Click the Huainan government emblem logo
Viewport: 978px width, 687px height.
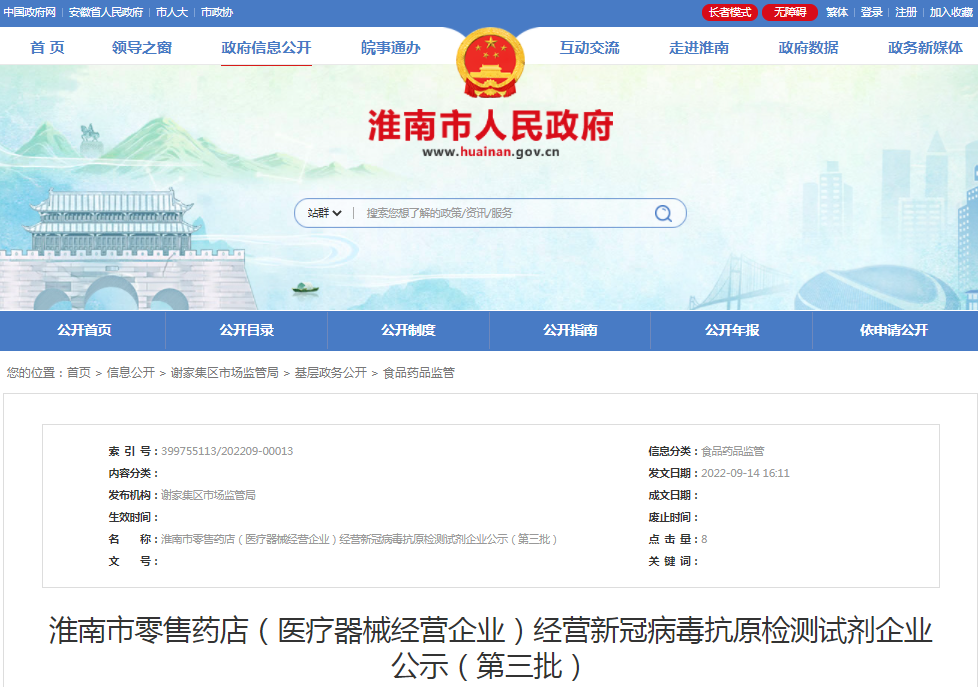coord(488,60)
